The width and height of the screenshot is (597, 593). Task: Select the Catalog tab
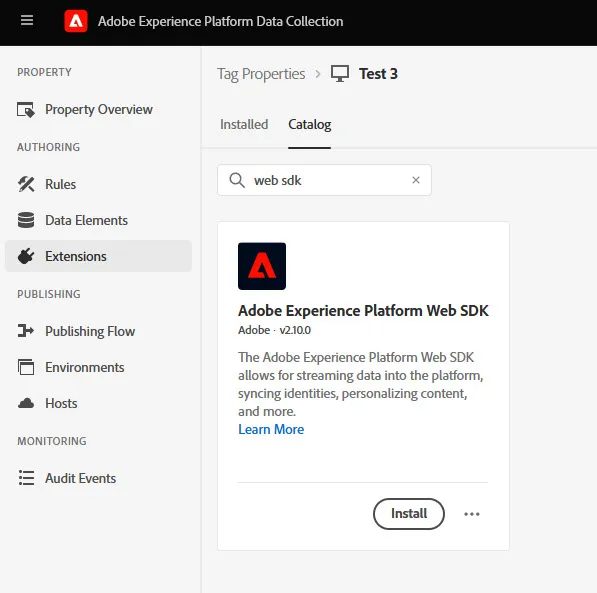tap(310, 125)
